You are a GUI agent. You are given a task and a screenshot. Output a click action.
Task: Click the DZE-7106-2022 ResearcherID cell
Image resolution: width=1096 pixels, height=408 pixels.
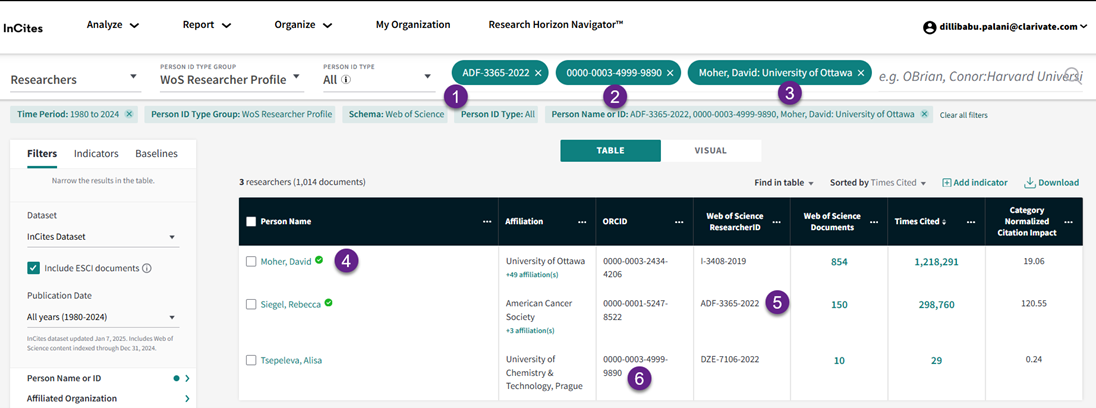click(729, 359)
